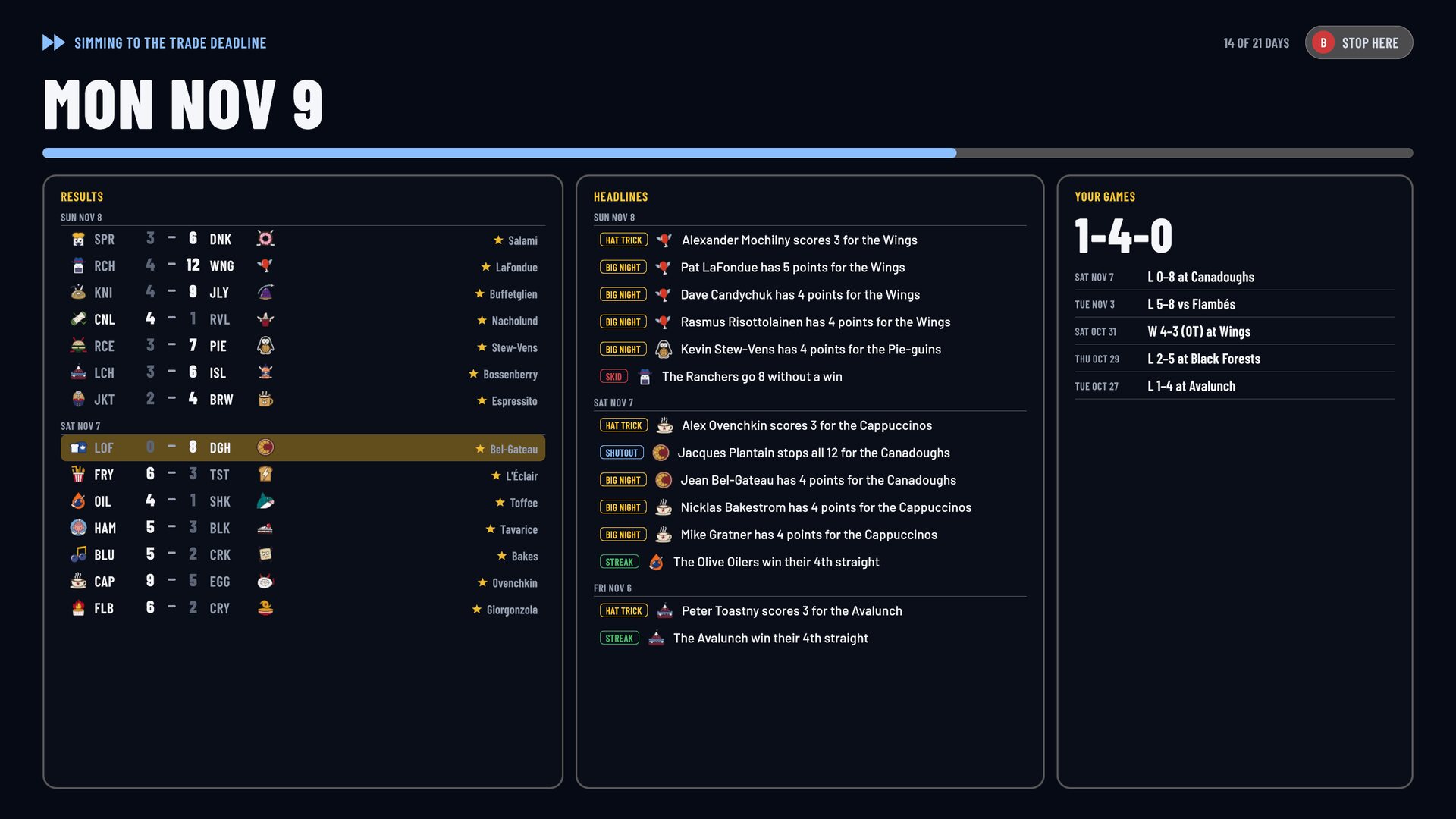Click the EGG team logo in results
Viewport: 1456px width, 819px height.
click(x=265, y=582)
